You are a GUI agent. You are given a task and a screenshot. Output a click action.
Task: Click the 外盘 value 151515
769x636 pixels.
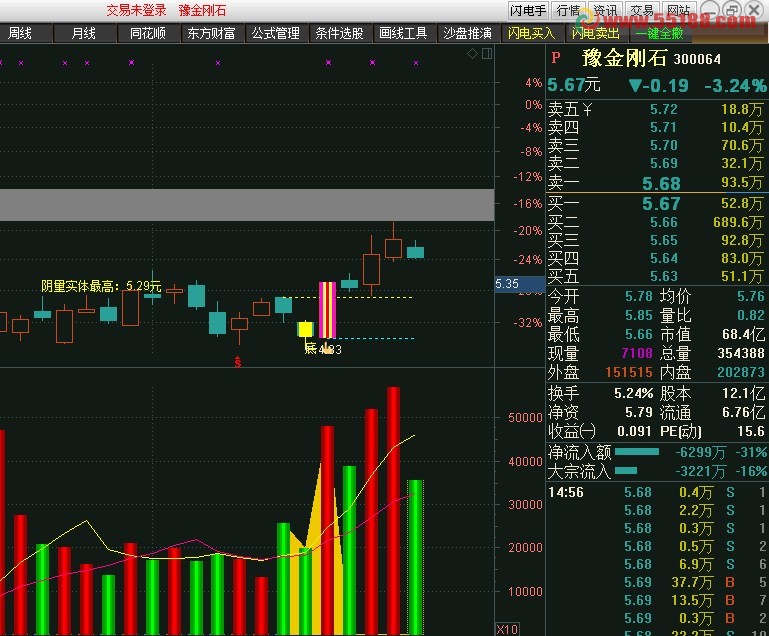pyautogui.click(x=629, y=372)
